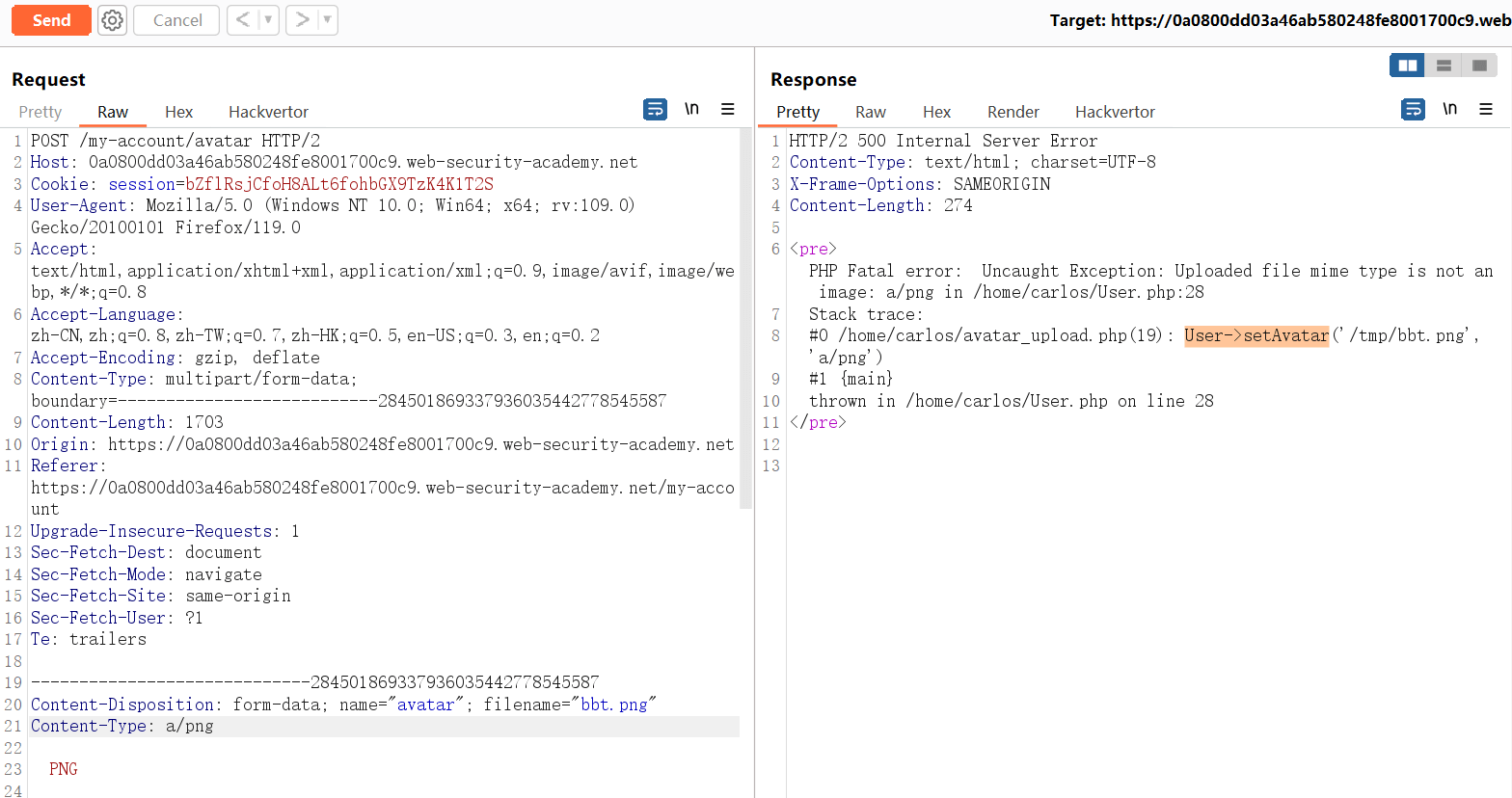1512x798 pixels.
Task: Go to the next request in history
Action: [x=302, y=20]
